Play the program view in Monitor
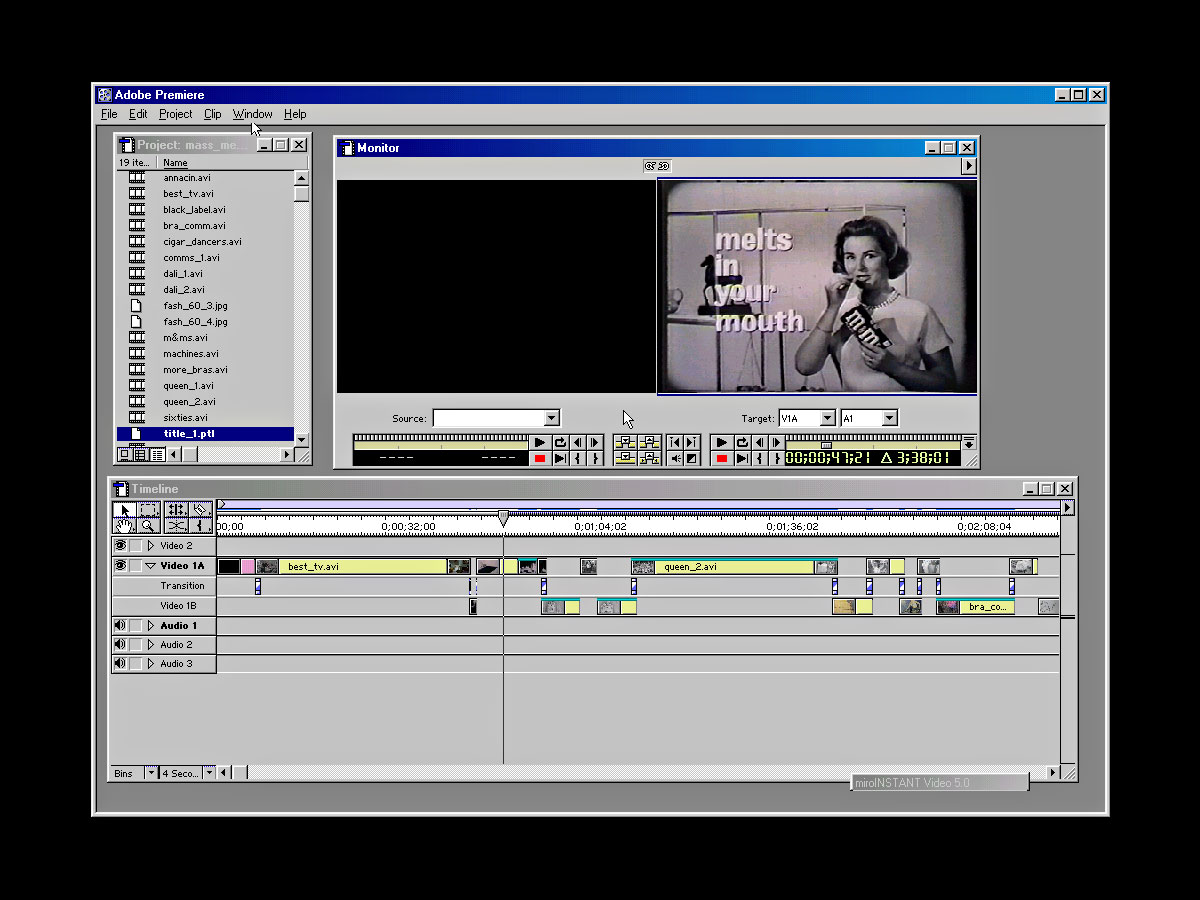Screen dimensions: 1200x900 coord(721,443)
